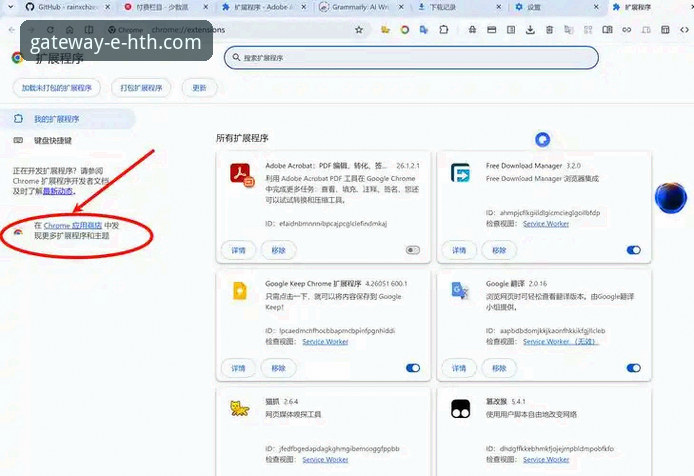Image resolution: width=694 pixels, height=476 pixels.
Task: Click 移除 for Free Download Manager
Action: pos(499,250)
